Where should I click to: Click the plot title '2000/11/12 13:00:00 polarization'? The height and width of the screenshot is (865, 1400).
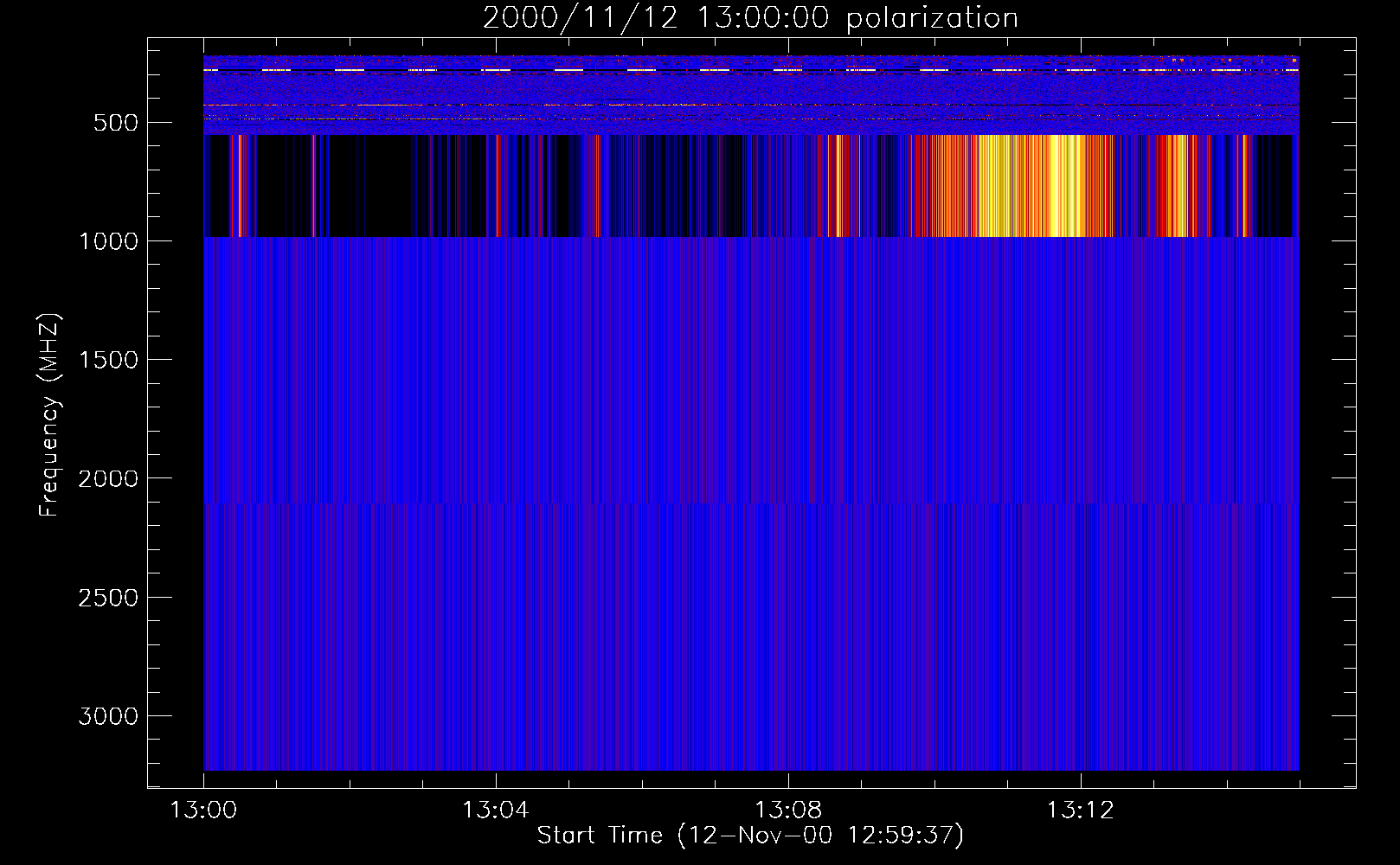coord(750,18)
